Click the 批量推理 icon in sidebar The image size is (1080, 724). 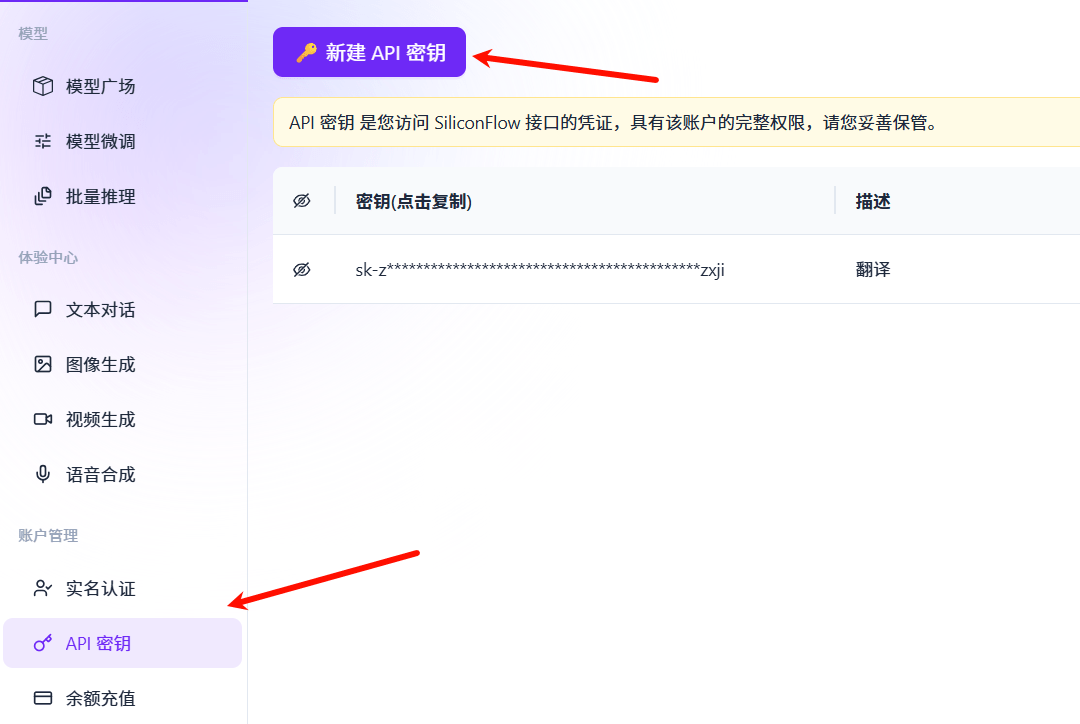(43, 196)
